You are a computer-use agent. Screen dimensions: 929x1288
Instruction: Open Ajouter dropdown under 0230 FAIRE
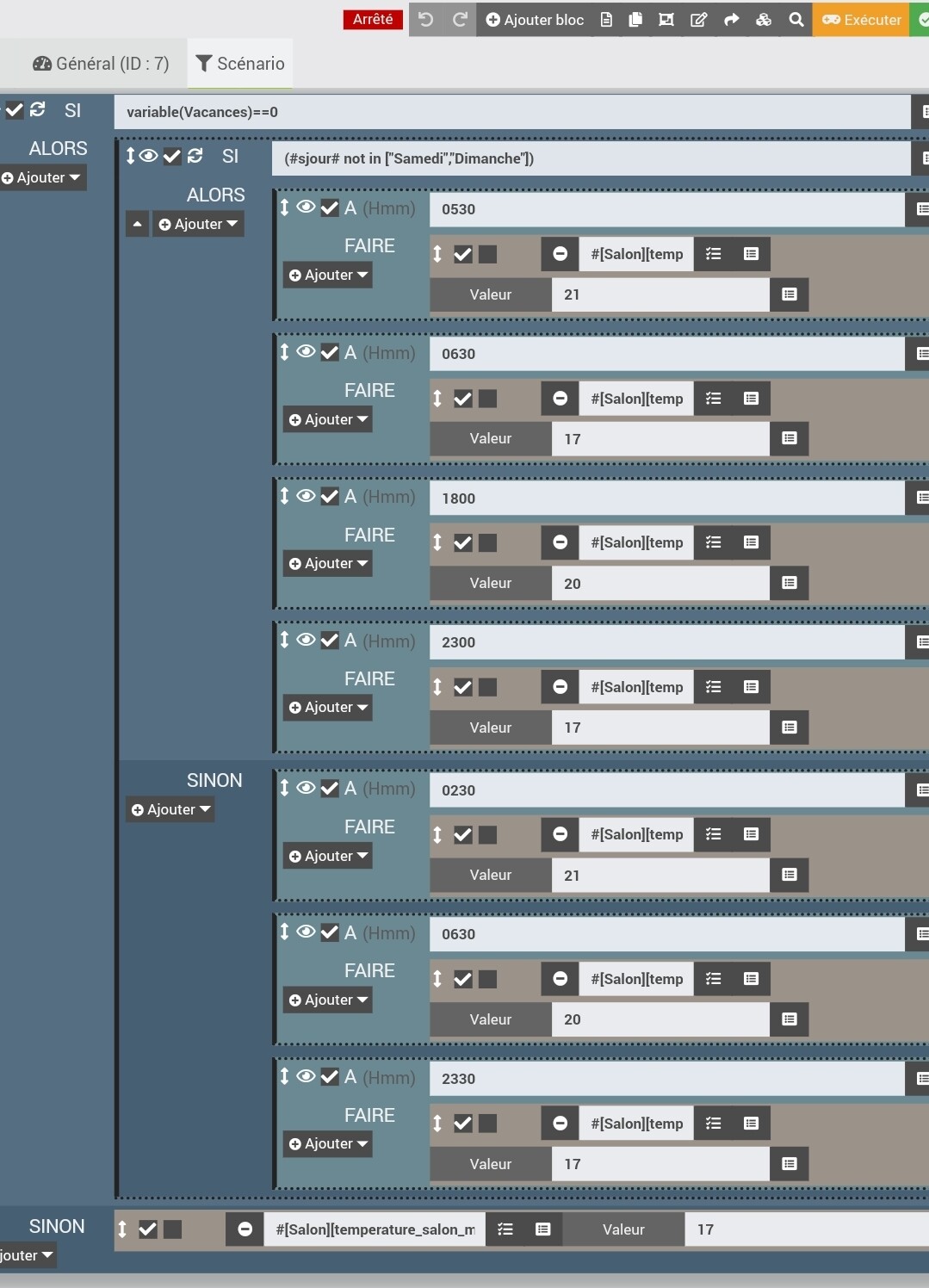(328, 856)
